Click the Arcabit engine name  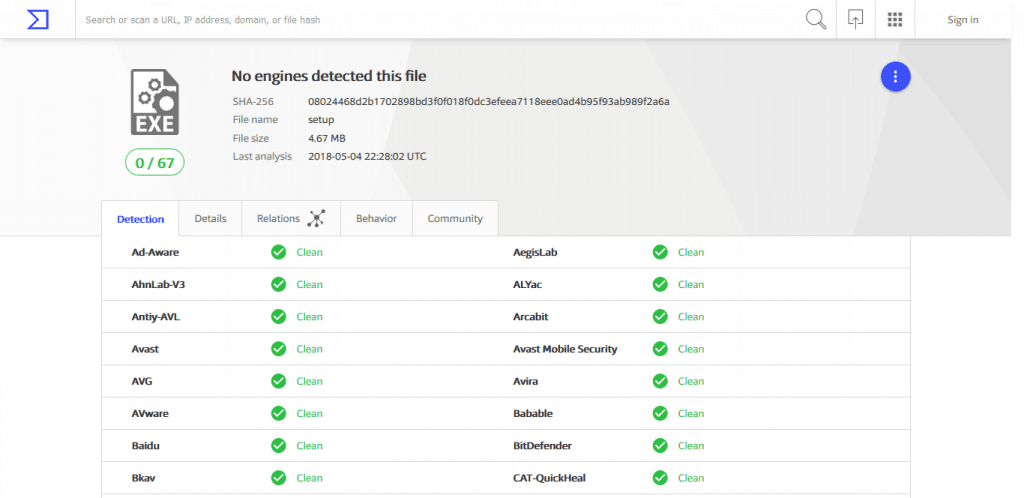530,317
